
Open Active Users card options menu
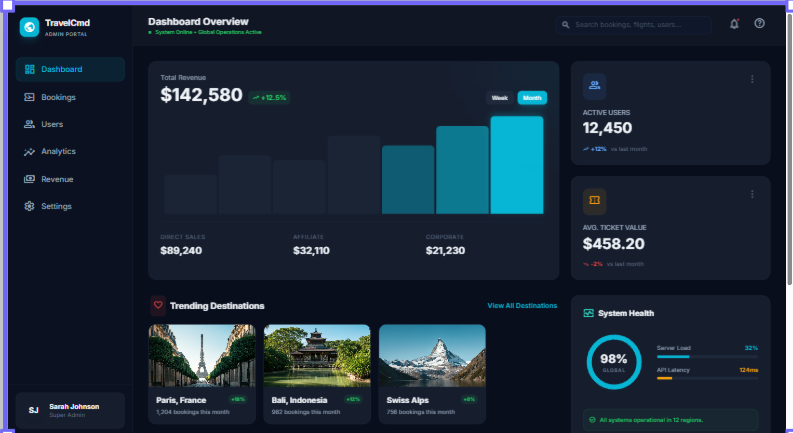click(x=752, y=79)
